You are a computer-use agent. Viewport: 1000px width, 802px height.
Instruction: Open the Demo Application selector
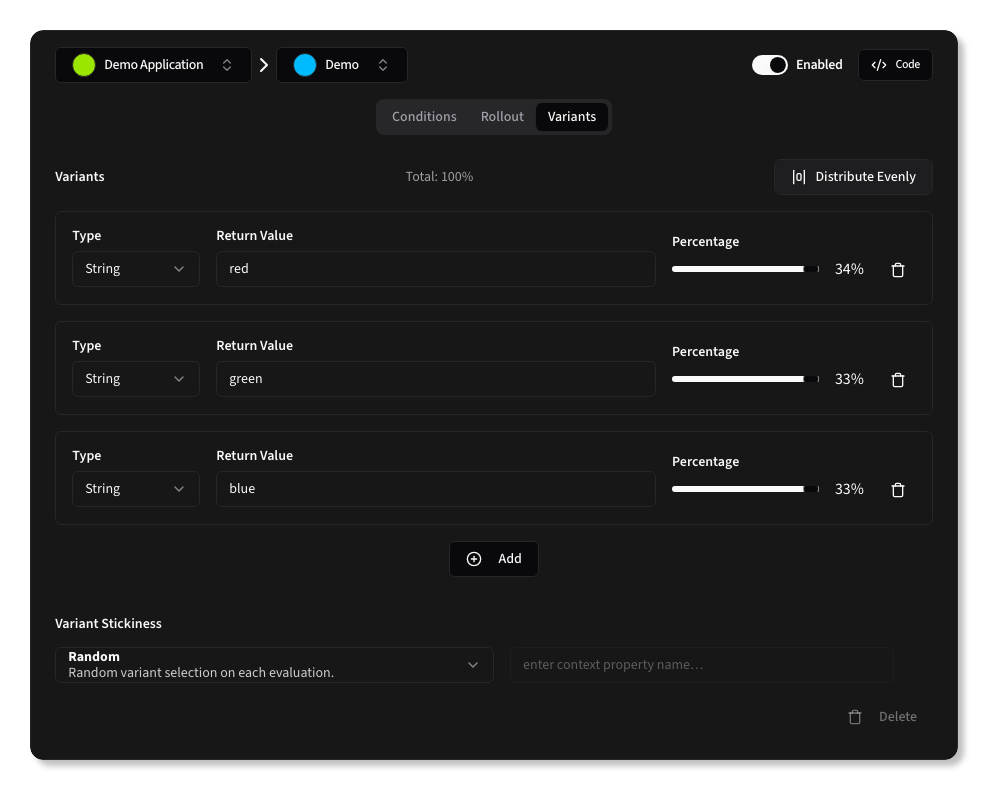click(153, 65)
